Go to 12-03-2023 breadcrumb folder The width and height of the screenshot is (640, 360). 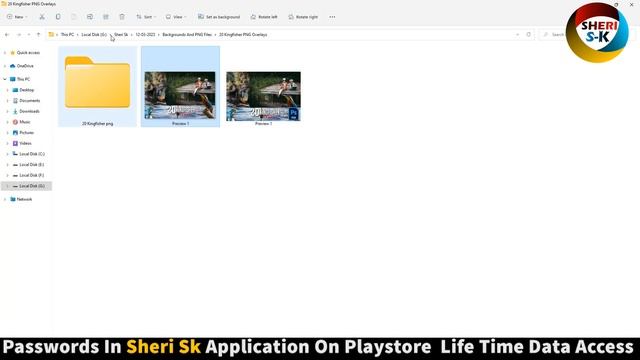pyautogui.click(x=145, y=35)
